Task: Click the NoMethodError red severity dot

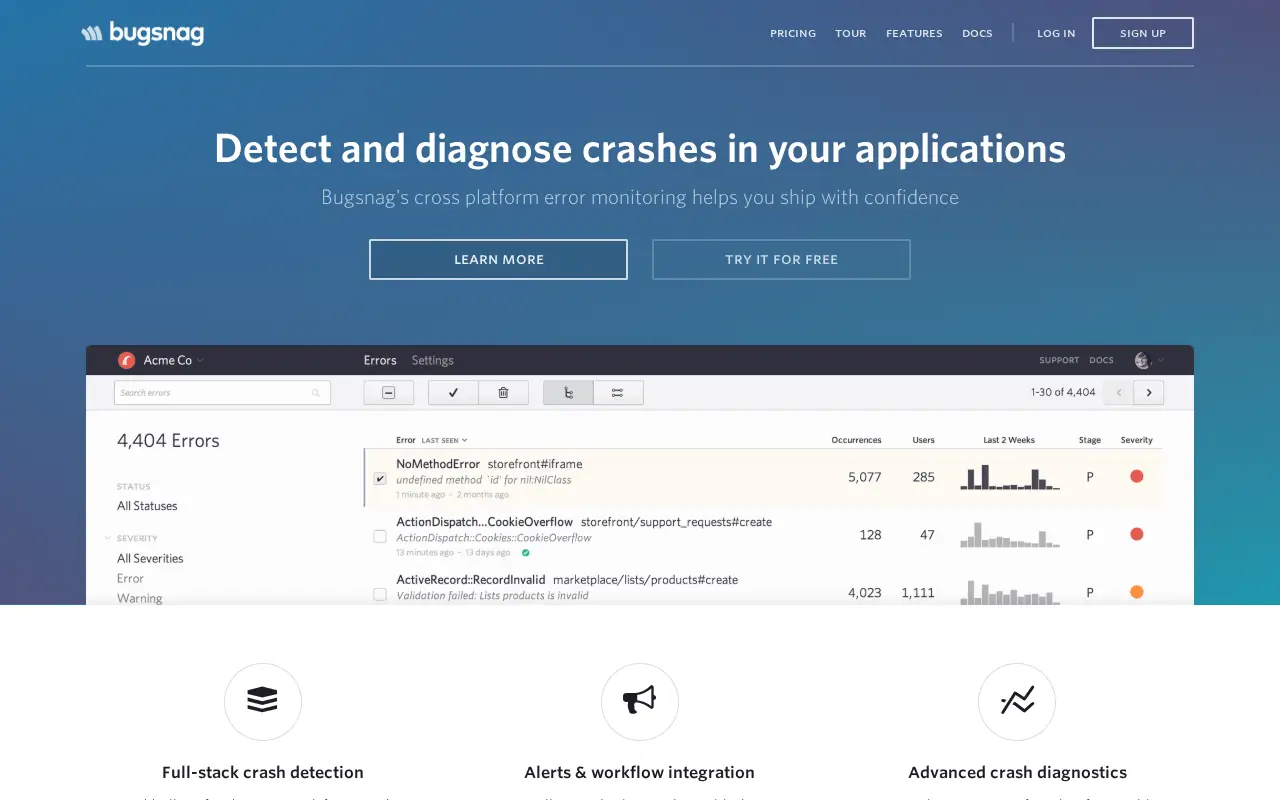Action: [1137, 476]
